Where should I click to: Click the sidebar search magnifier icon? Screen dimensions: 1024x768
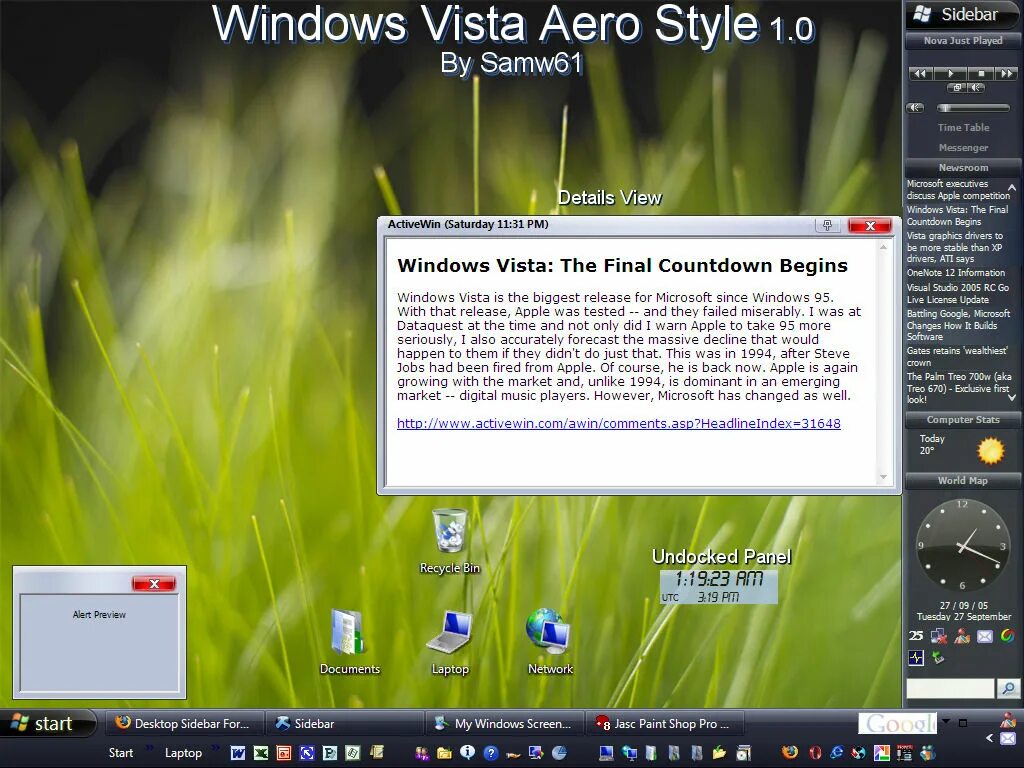click(x=1009, y=689)
